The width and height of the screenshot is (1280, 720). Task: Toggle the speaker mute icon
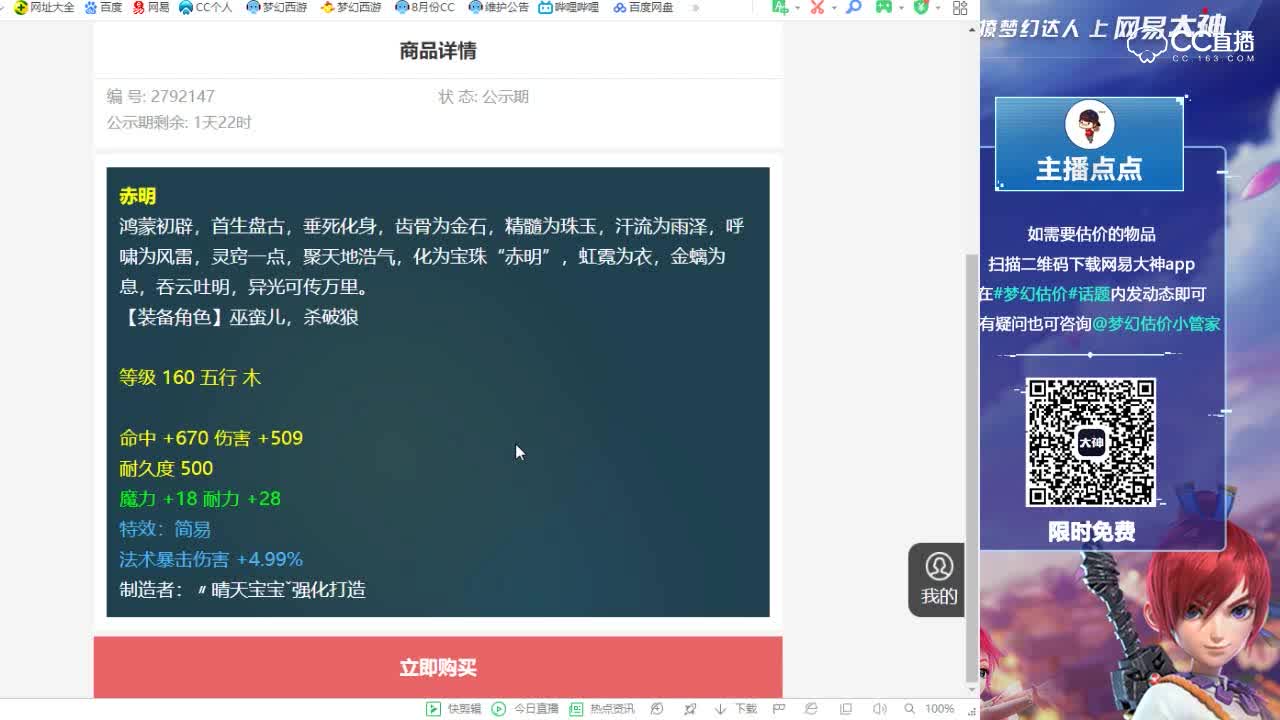pos(880,708)
